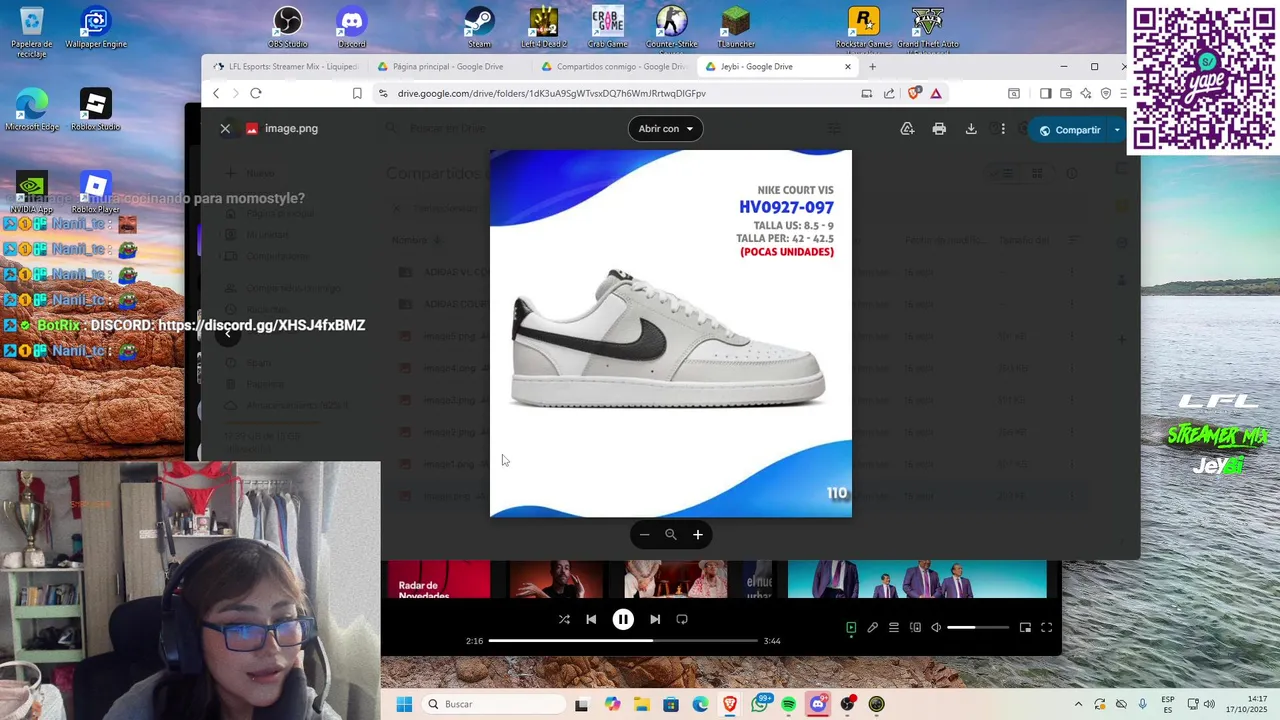Screen dimensions: 1280x720
Task: Open Steam desktop shortcut
Action: tap(479, 27)
